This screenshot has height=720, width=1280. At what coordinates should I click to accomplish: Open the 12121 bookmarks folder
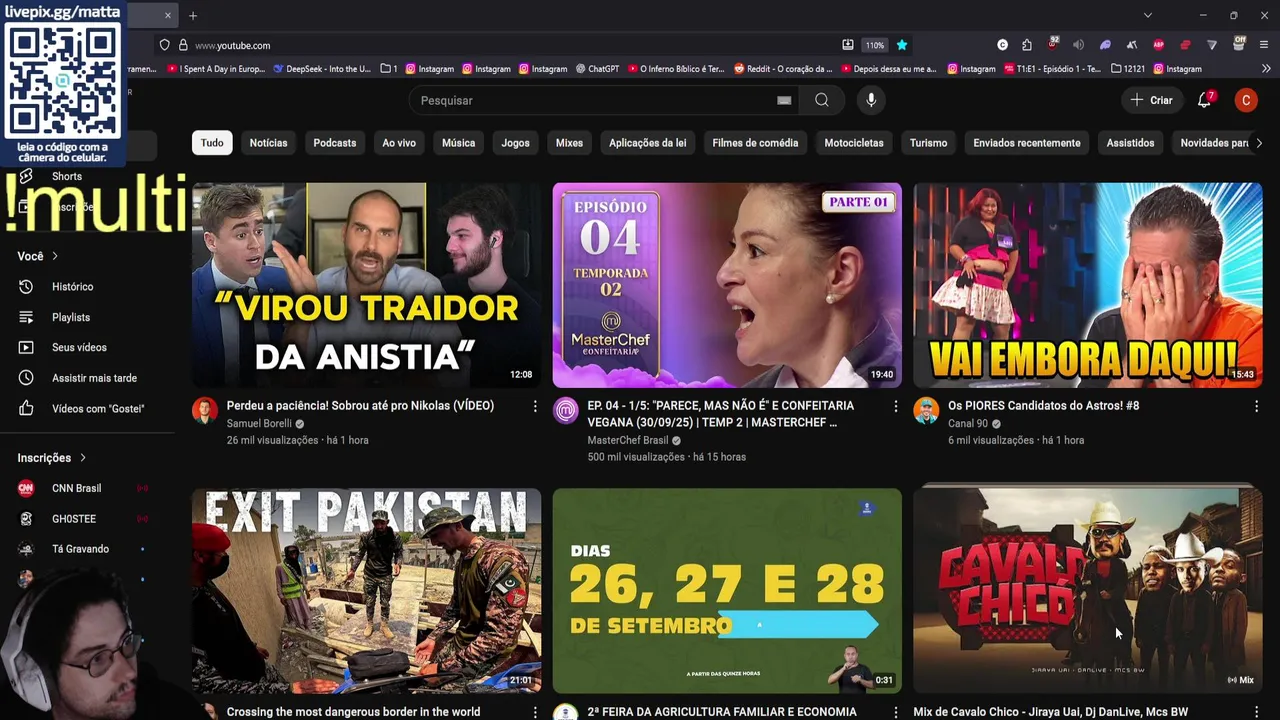[x=1127, y=69]
